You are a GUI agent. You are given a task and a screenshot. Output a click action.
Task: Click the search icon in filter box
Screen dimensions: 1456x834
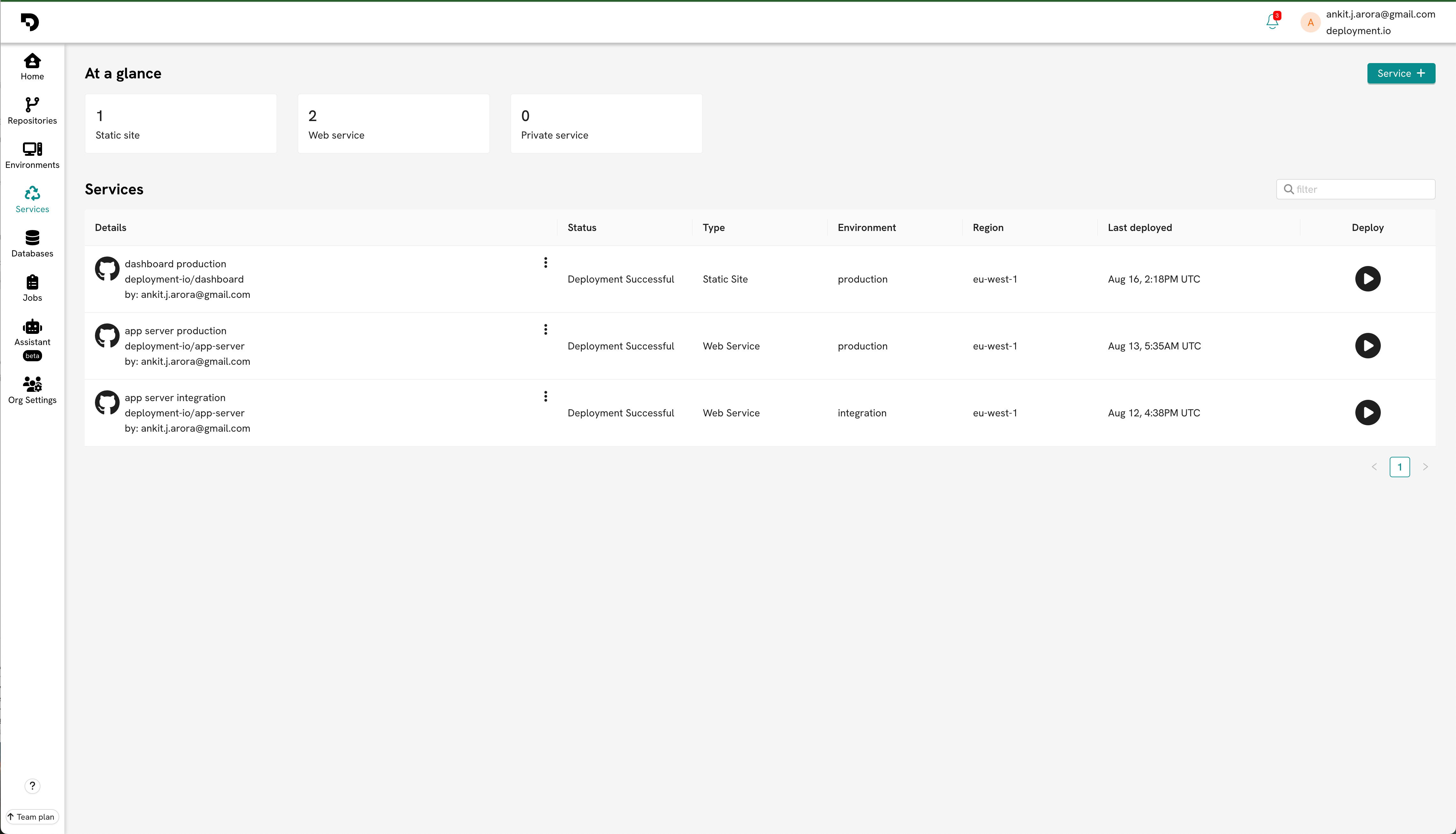1289,189
